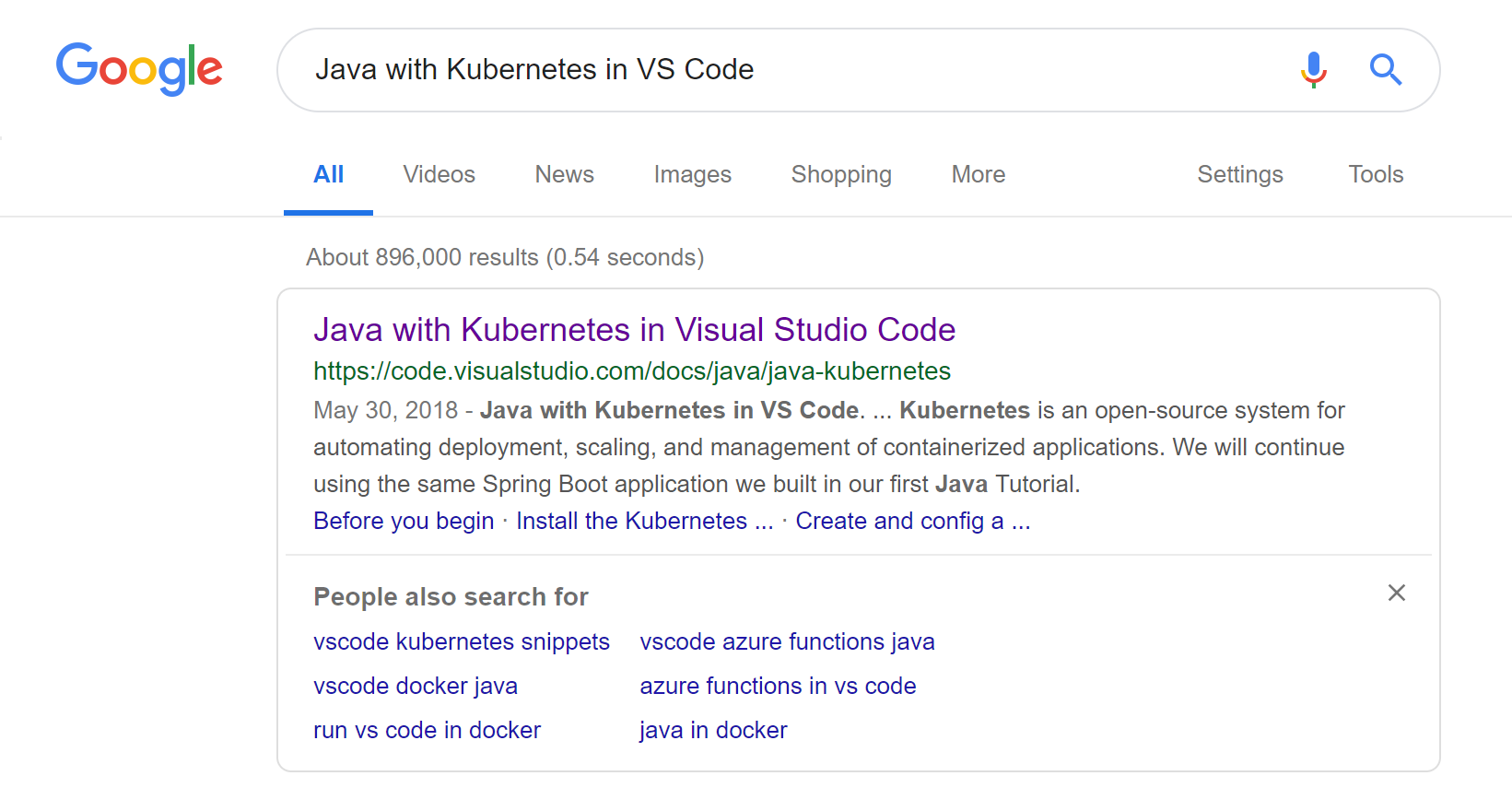Switch to the Videos tab
Screen dimensions: 1512x811
tap(439, 174)
